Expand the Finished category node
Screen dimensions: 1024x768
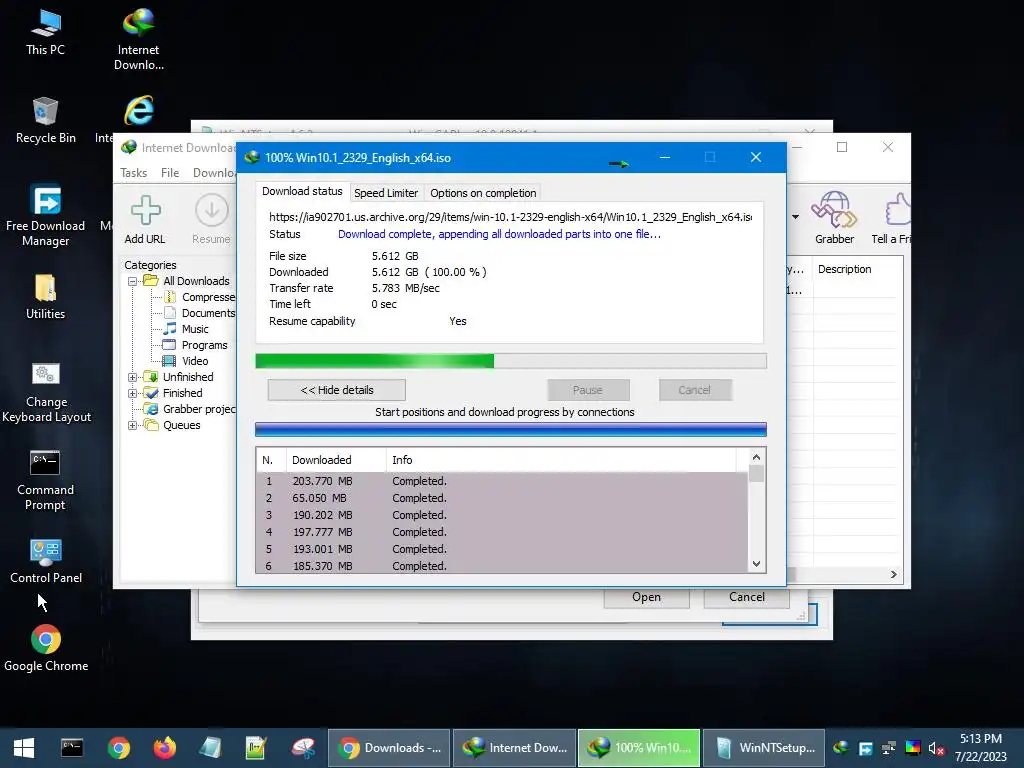tap(133, 393)
